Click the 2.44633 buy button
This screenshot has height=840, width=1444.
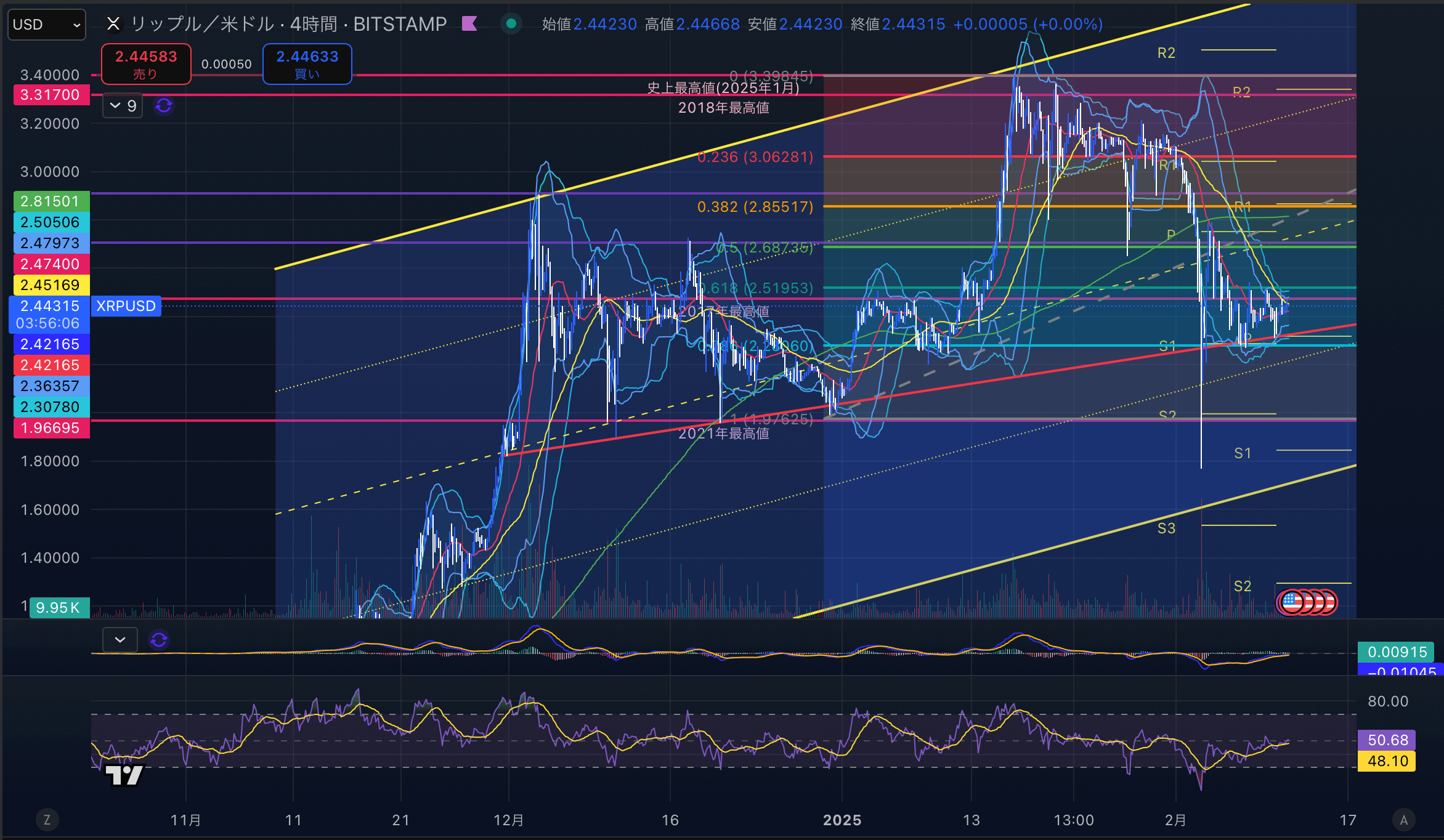click(307, 64)
